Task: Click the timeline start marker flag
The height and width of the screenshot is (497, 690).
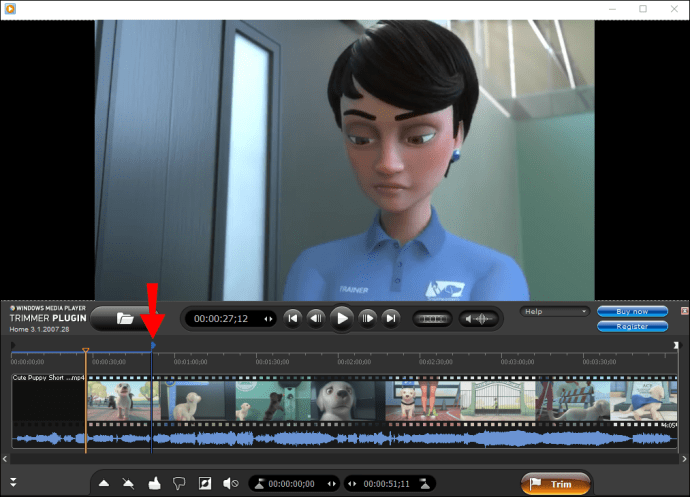Action: click(13, 345)
